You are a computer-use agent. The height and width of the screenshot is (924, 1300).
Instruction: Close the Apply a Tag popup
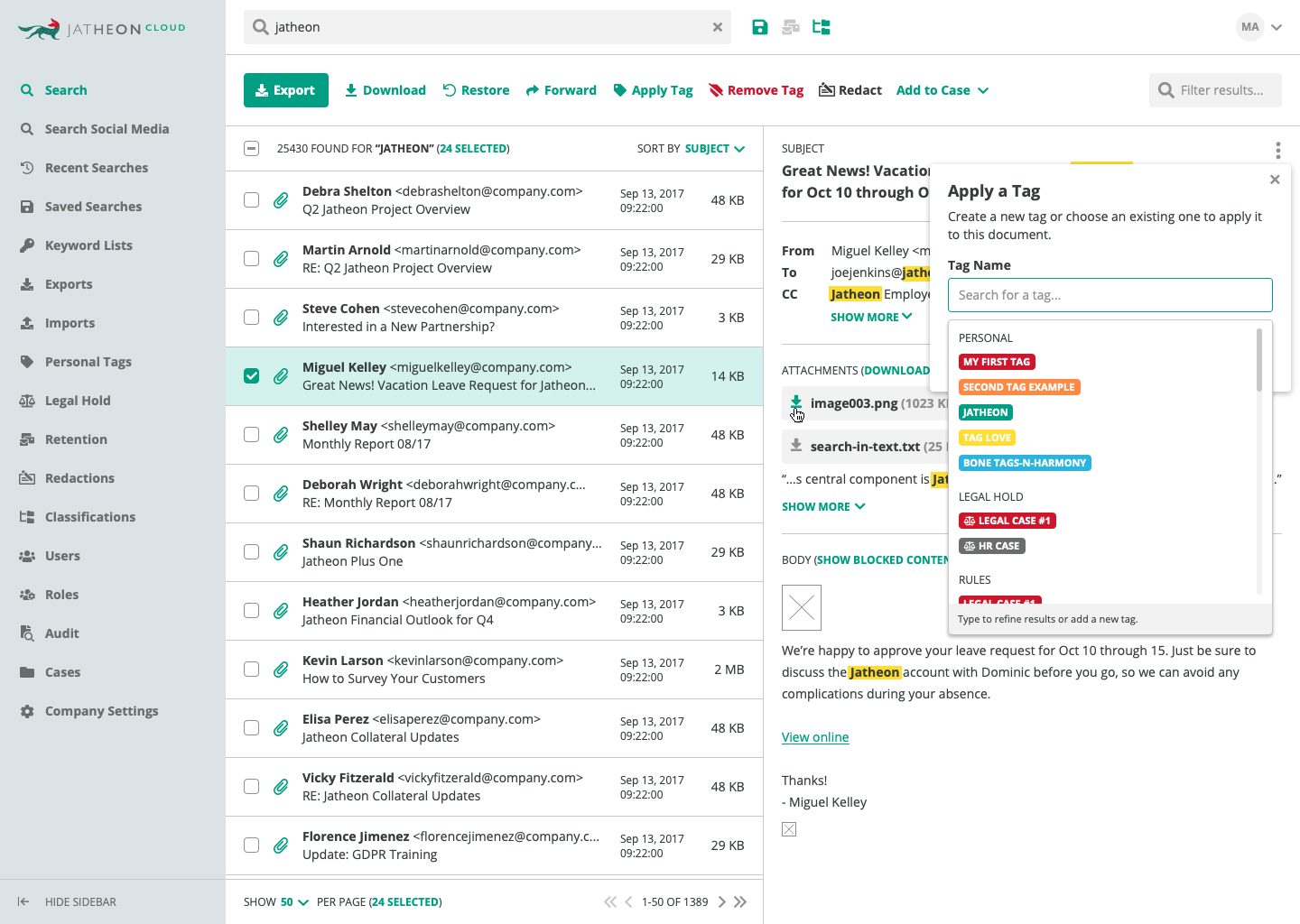(x=1275, y=180)
